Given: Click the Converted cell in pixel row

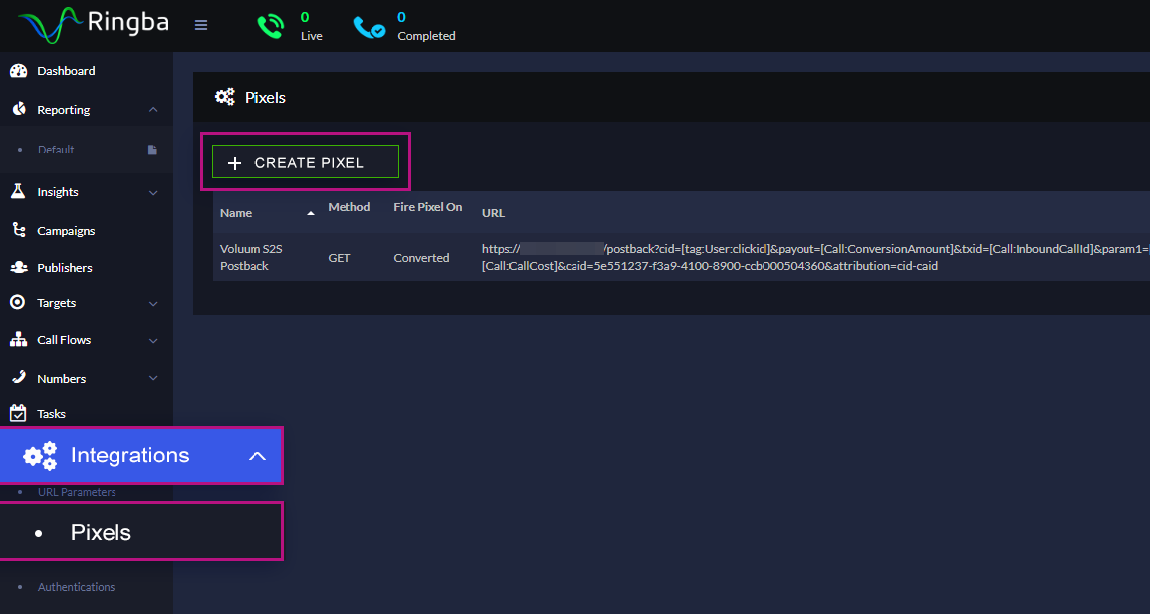Looking at the screenshot, I should (x=421, y=257).
